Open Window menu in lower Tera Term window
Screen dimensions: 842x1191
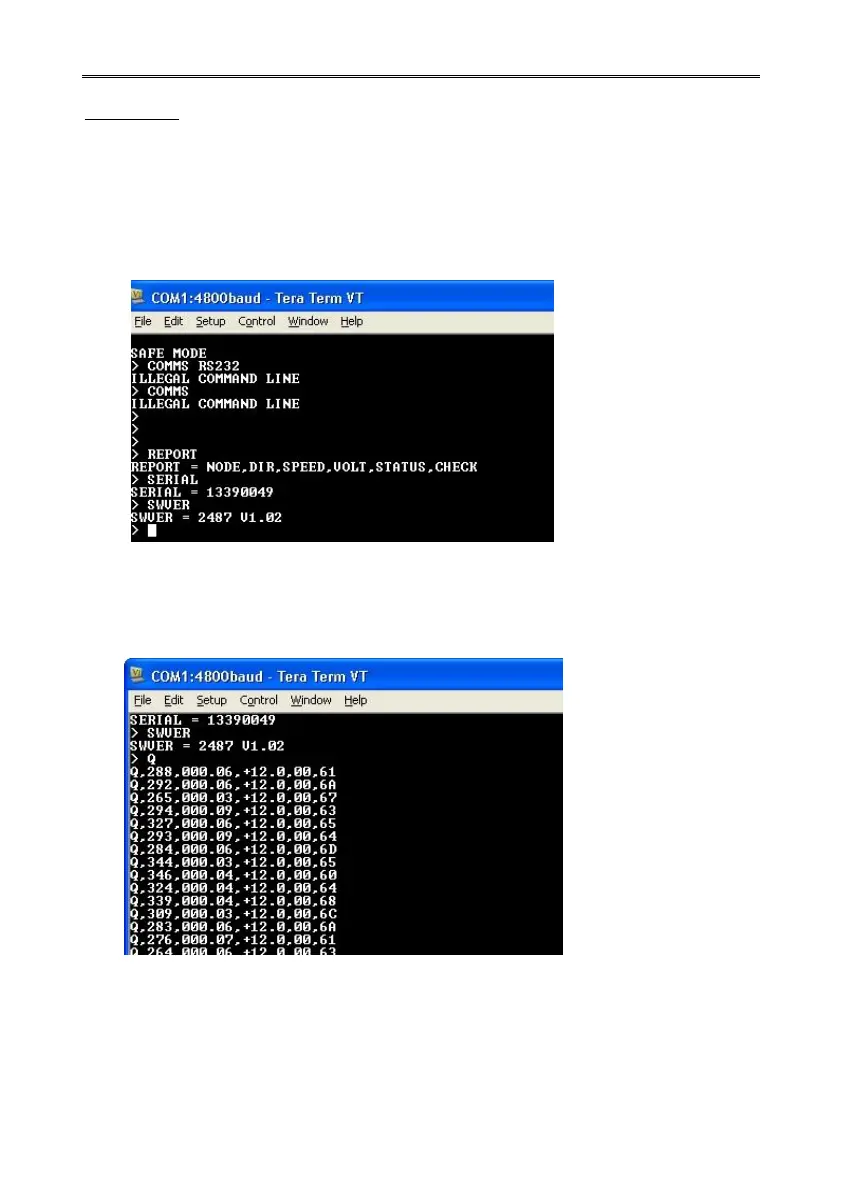[x=311, y=700]
